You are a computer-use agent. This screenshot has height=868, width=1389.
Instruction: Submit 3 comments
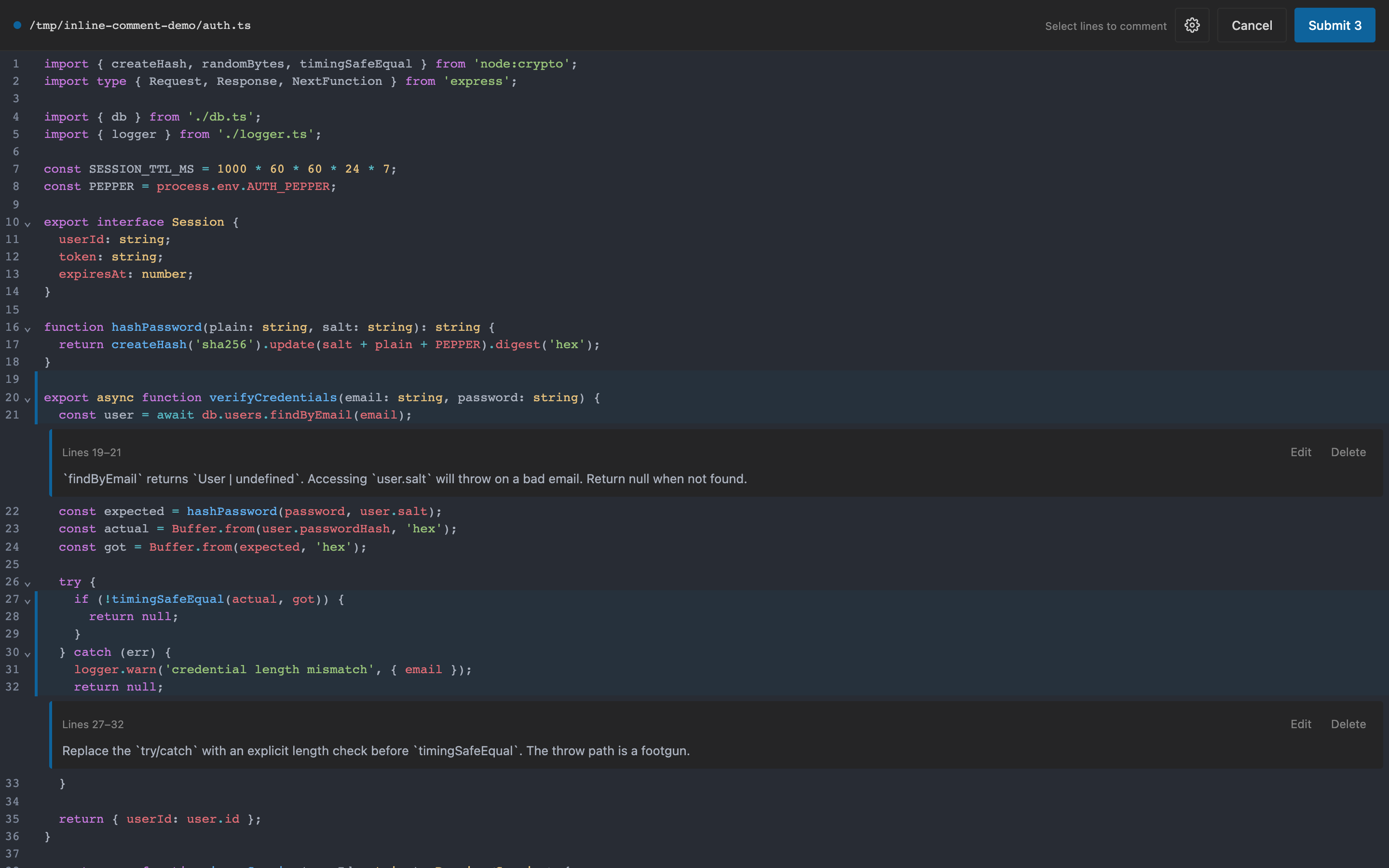(x=1334, y=25)
